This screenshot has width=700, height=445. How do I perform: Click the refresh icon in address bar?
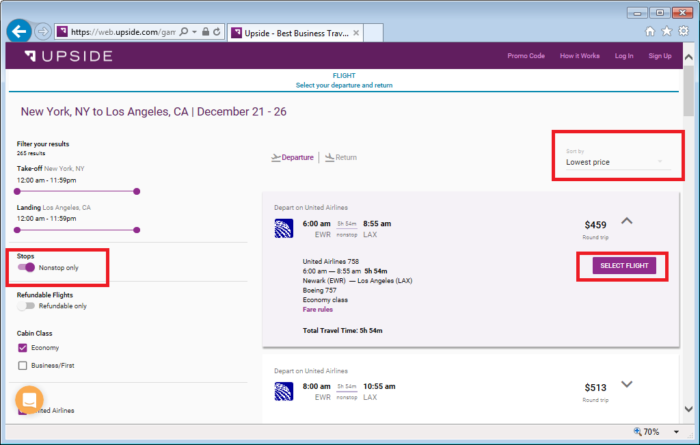217,32
